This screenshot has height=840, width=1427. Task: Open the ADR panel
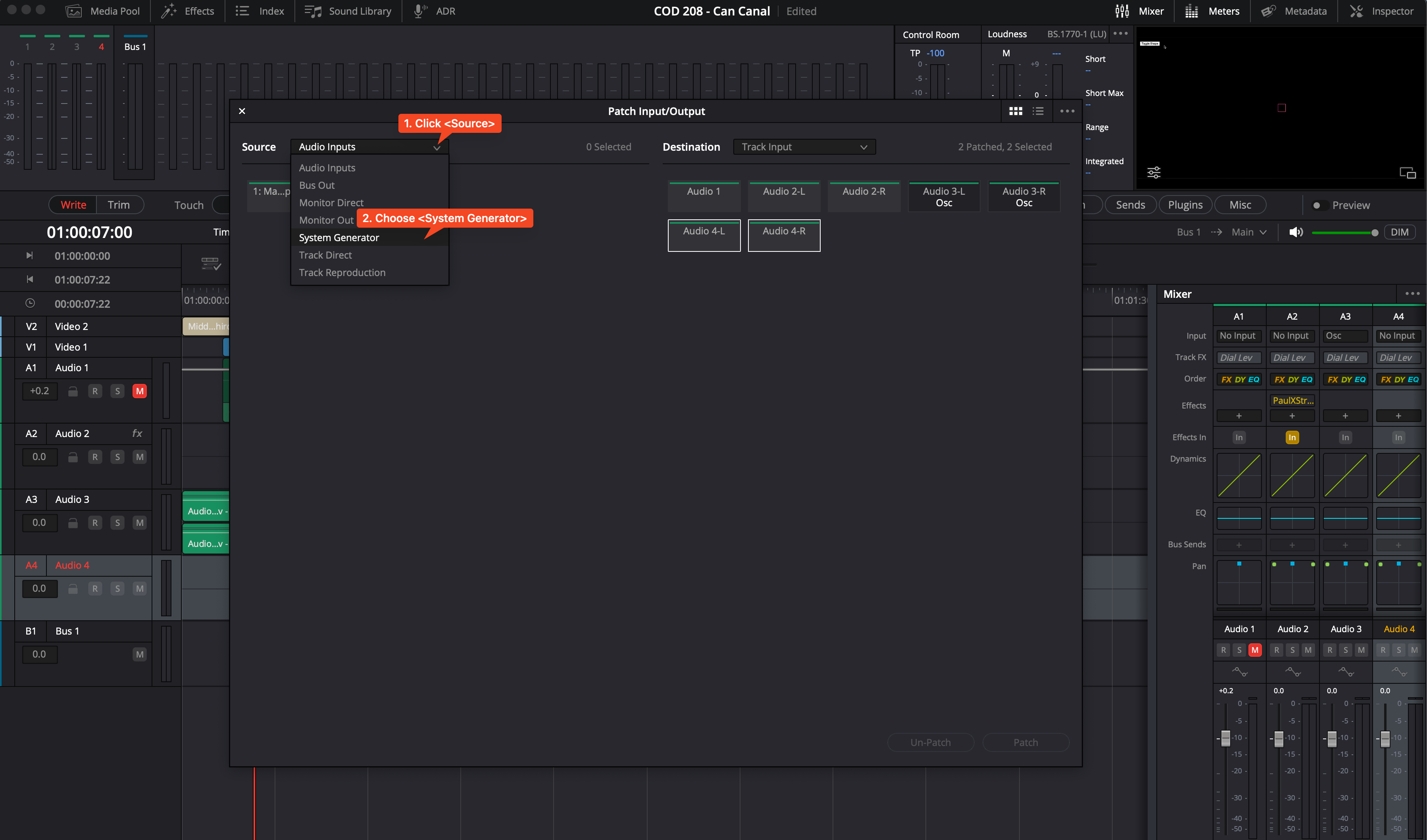(434, 11)
